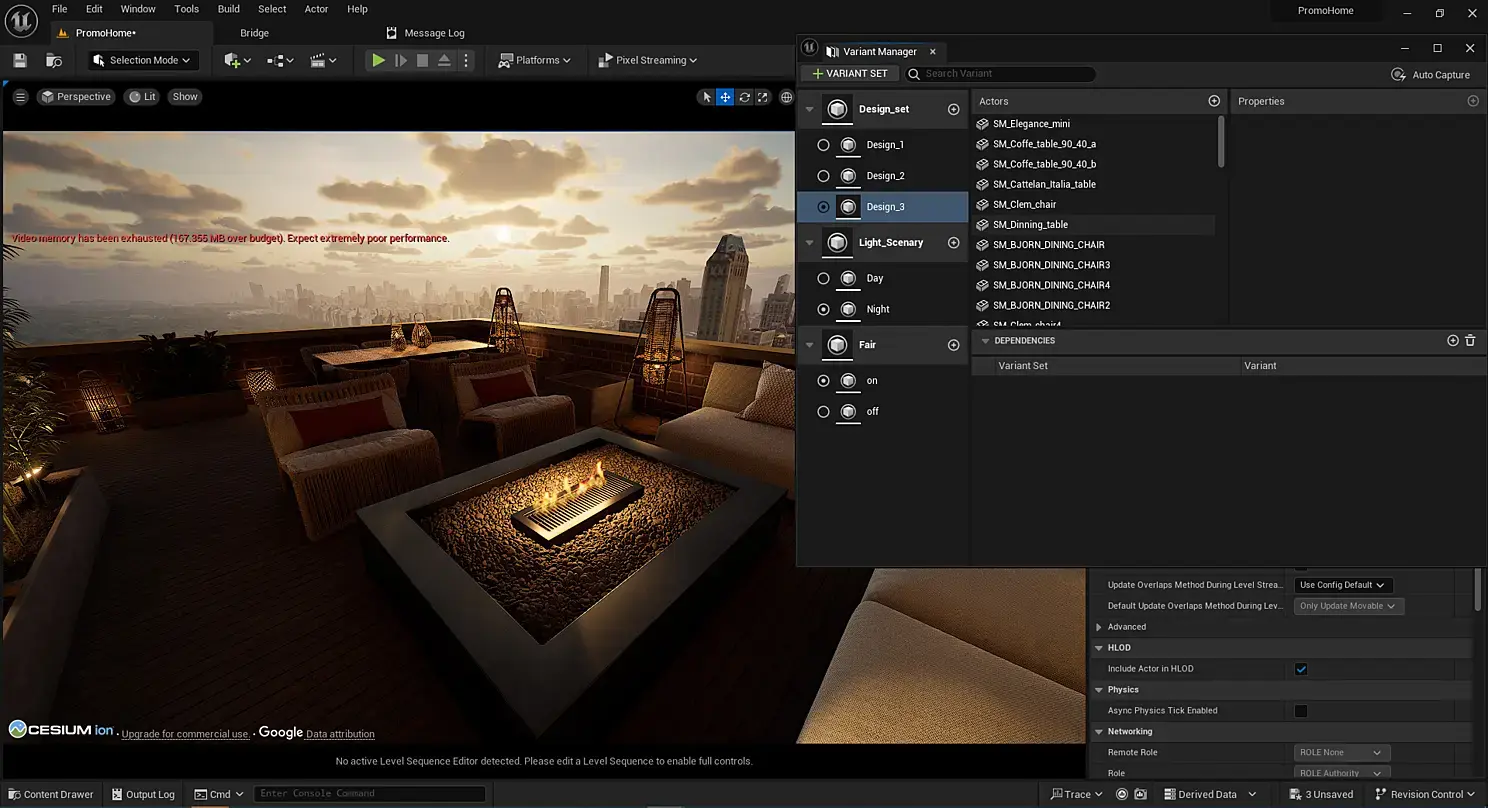Click the Save icon in the toolbar
The height and width of the screenshot is (808, 1488).
(x=20, y=60)
